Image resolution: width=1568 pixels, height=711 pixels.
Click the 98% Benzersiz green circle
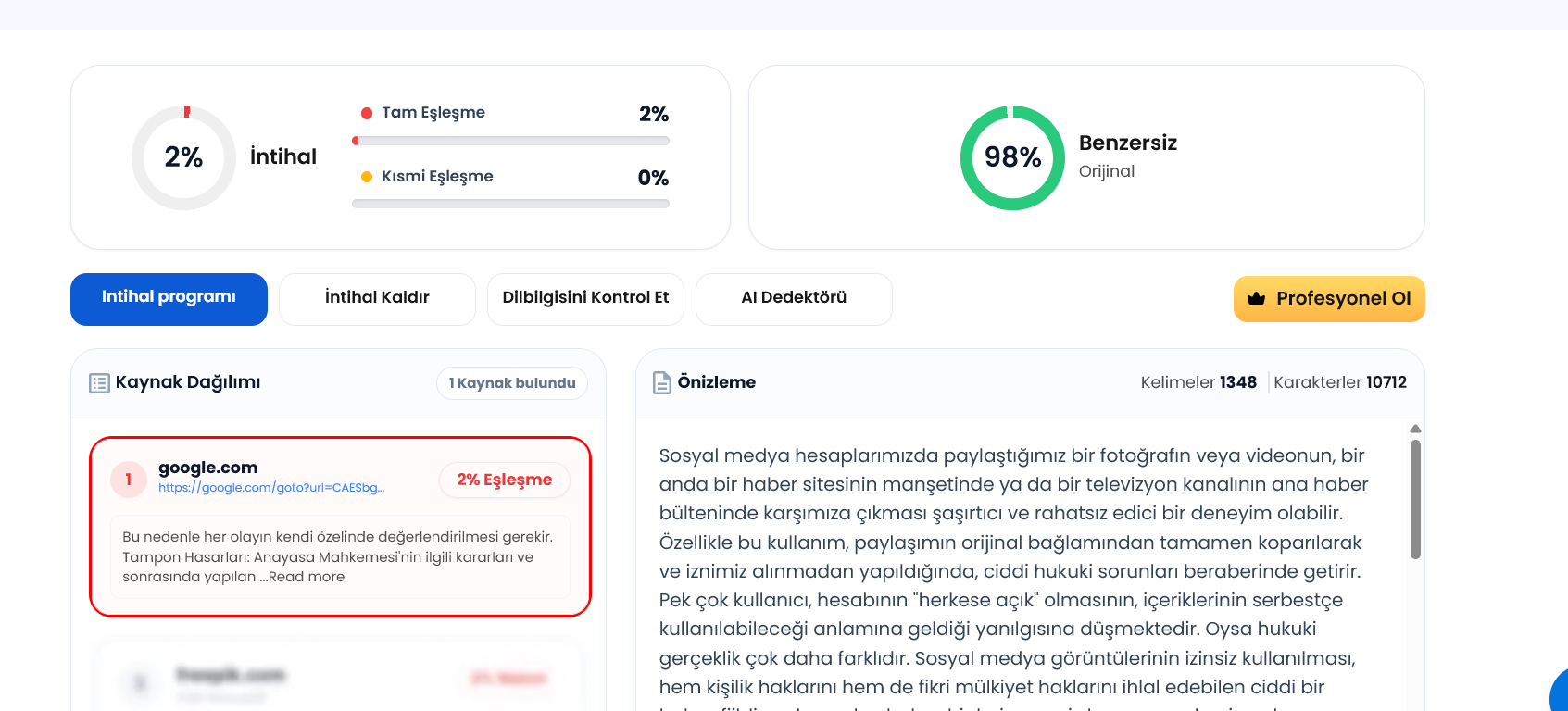point(1012,157)
